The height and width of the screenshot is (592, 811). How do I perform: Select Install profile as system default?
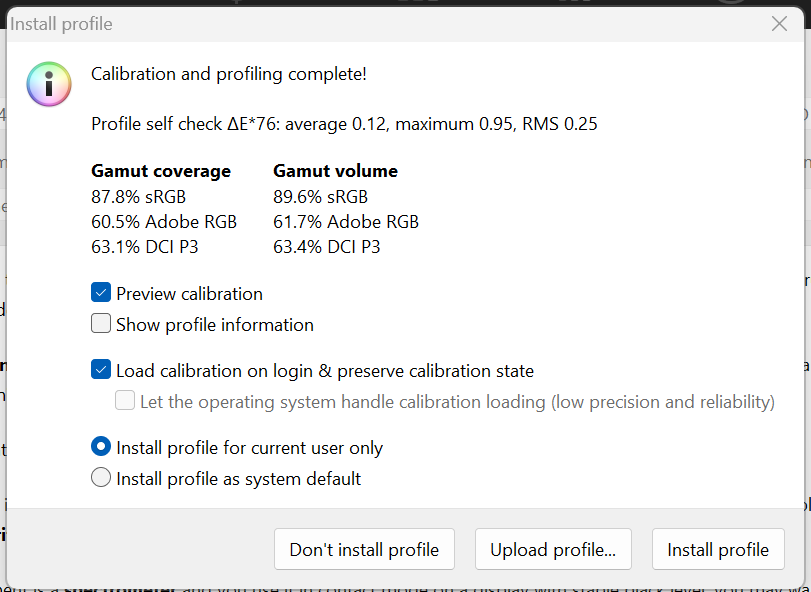click(101, 478)
